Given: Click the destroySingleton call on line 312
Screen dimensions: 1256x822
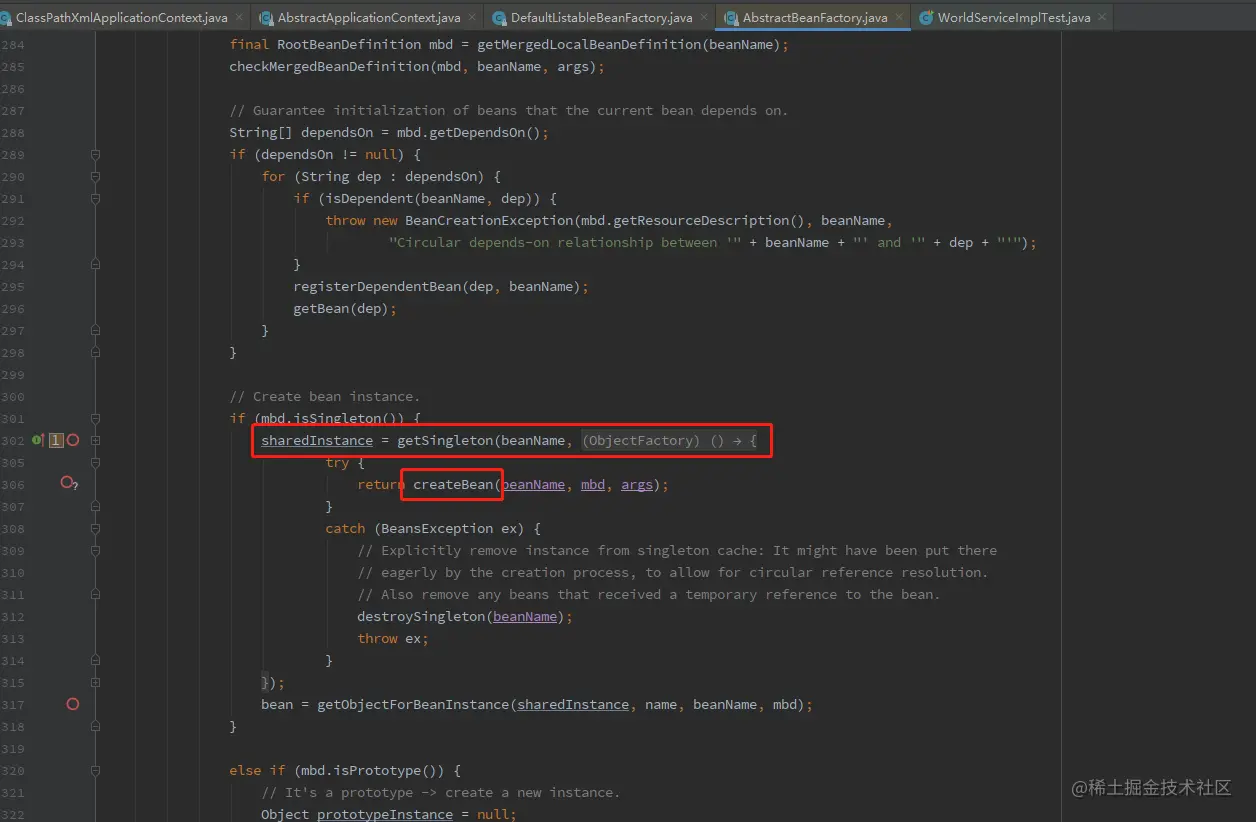Looking at the screenshot, I should 421,616.
